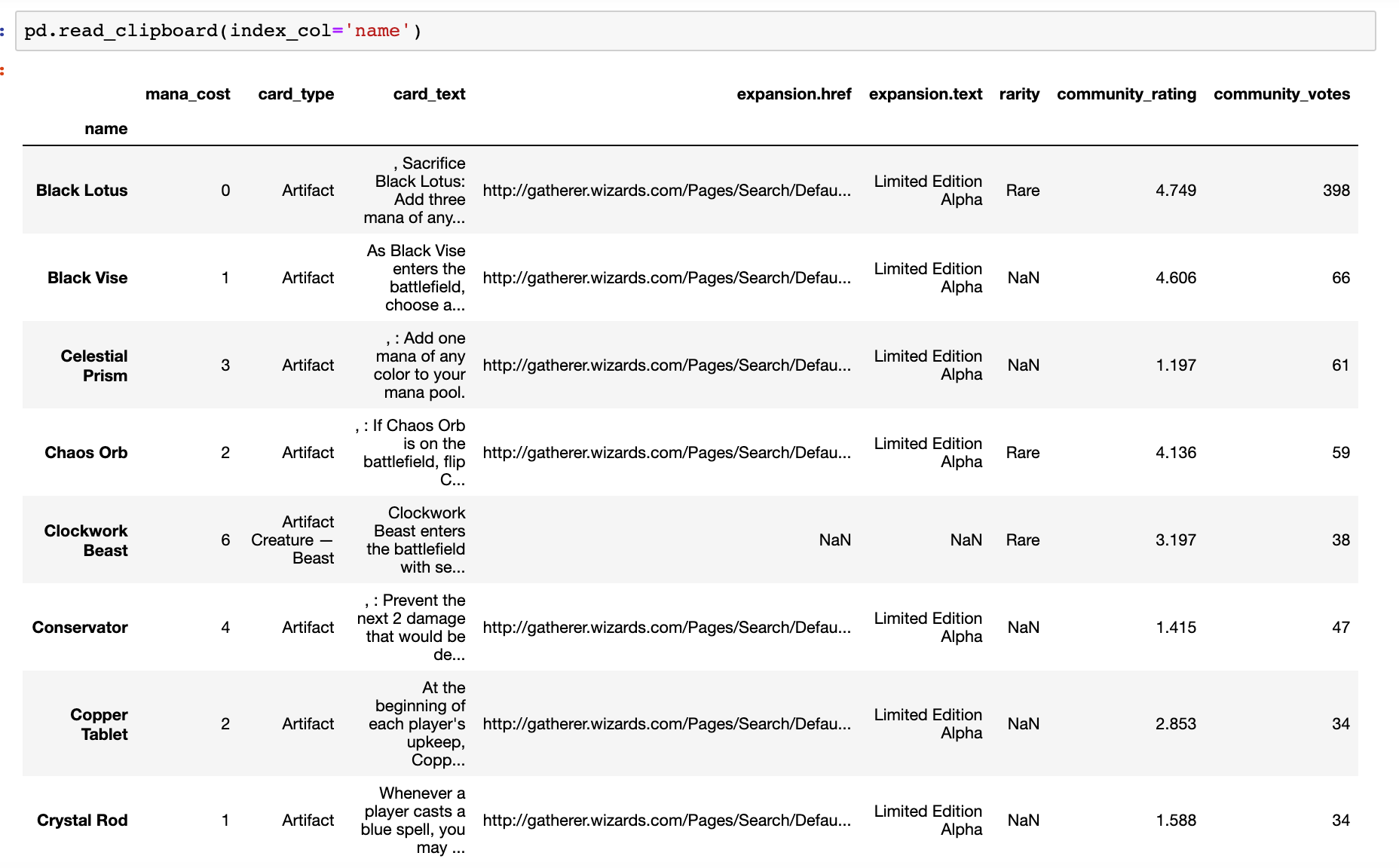Select the mana_cost column header

click(x=188, y=94)
